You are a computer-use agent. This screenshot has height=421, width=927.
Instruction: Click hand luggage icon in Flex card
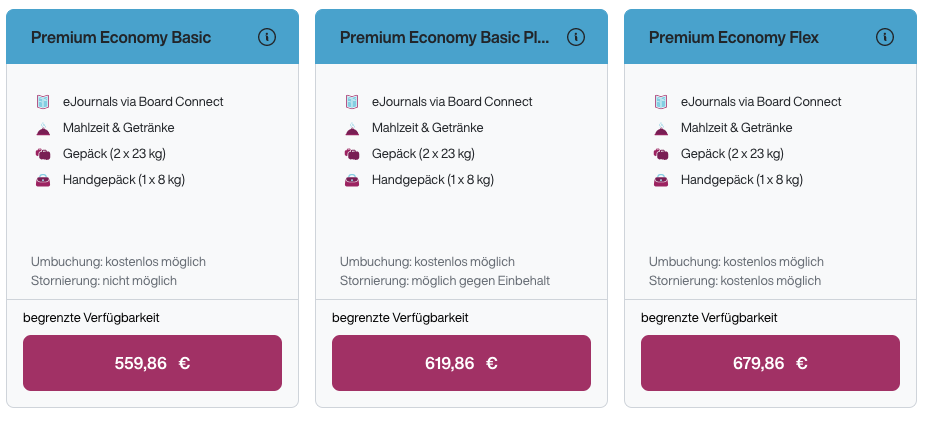pos(661,180)
